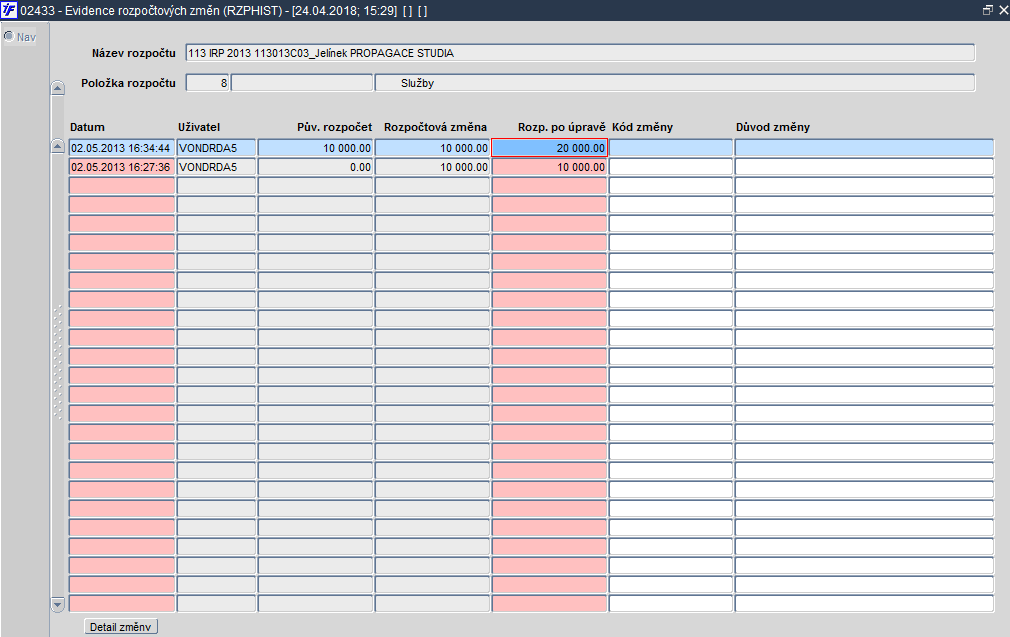1010x637 pixels.
Task: Click the Pův. rozpočet value 0.00
Action: pyautogui.click(x=315, y=167)
